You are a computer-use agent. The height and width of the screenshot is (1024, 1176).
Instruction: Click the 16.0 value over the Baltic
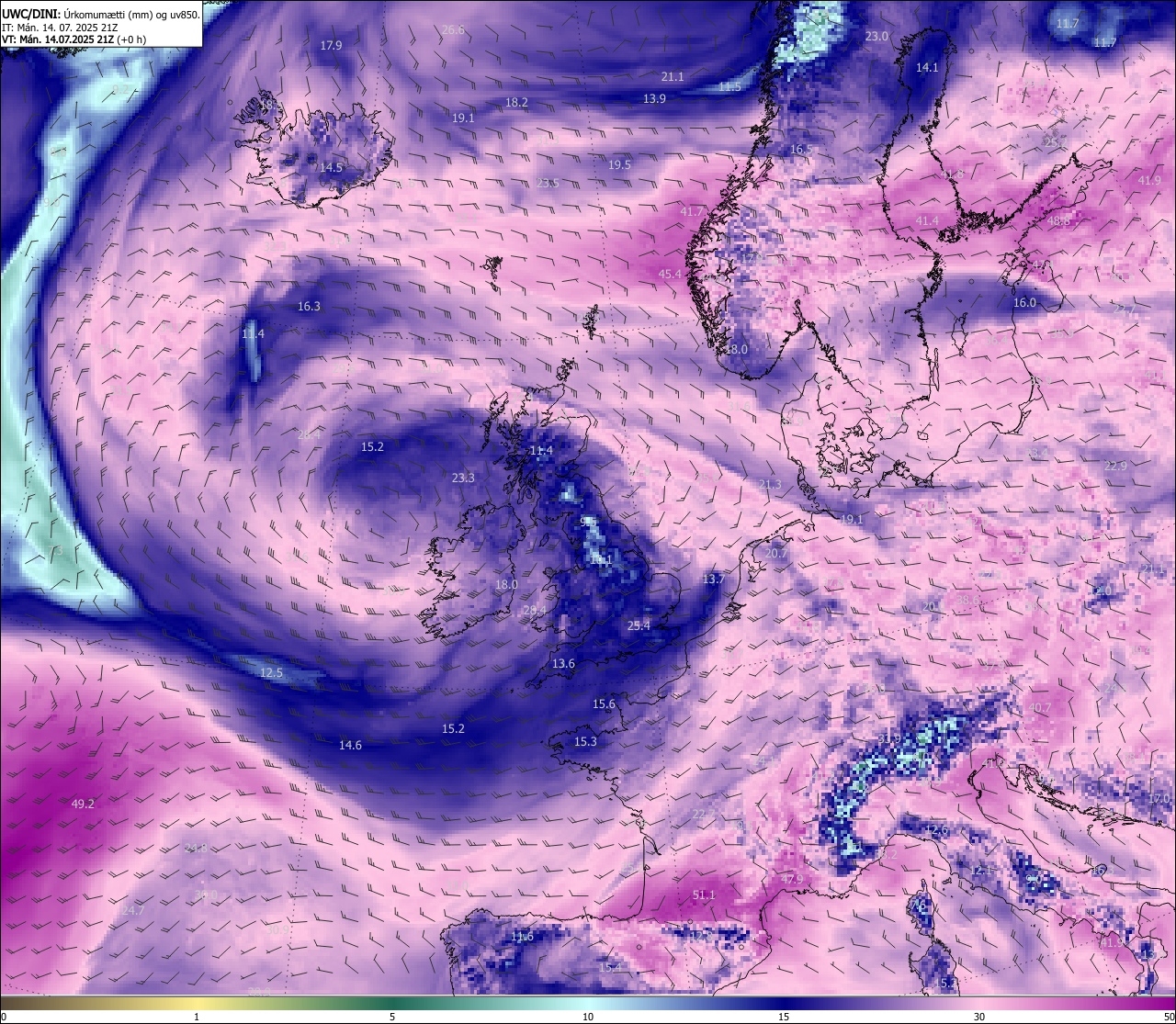click(1024, 302)
